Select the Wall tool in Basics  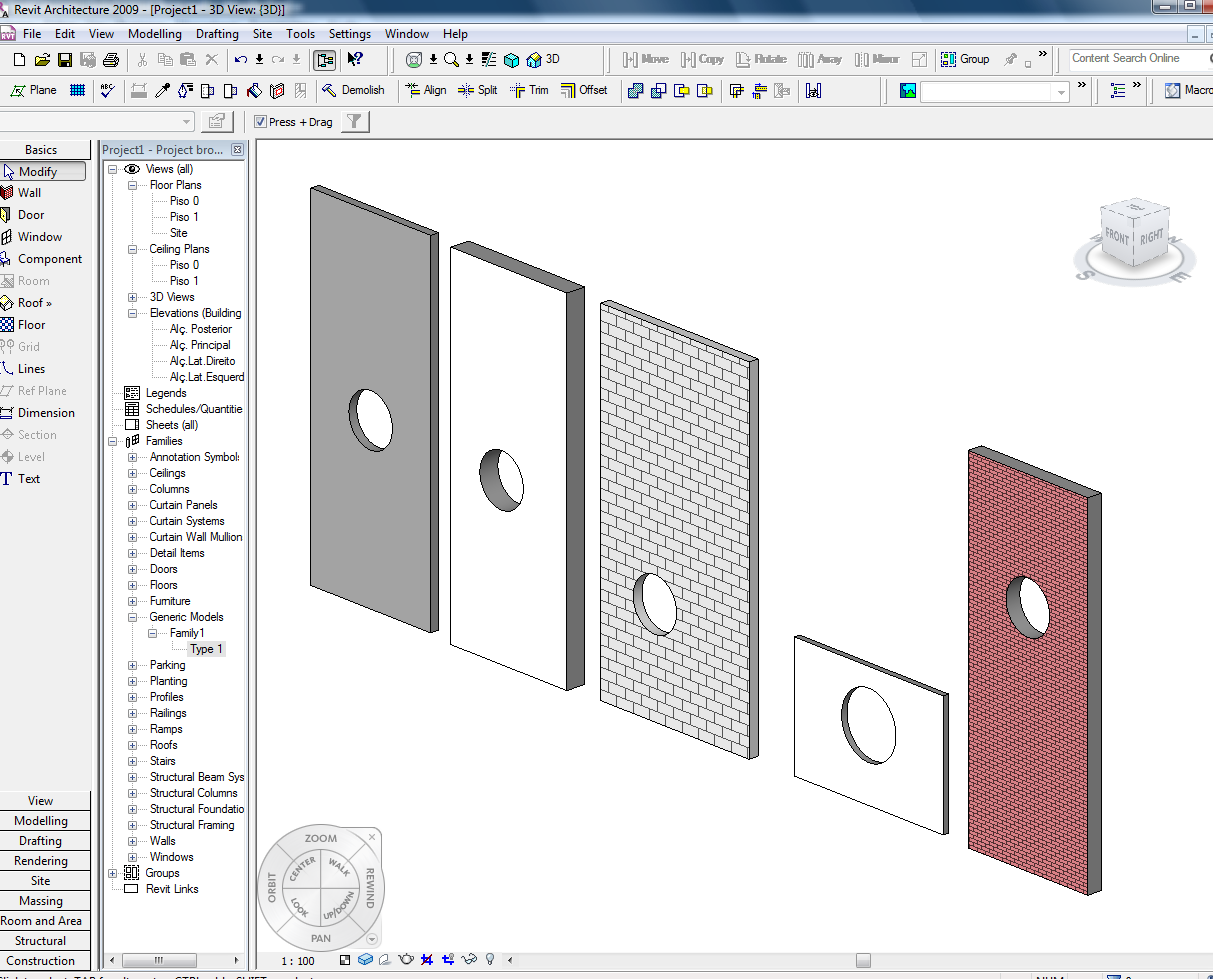30,193
